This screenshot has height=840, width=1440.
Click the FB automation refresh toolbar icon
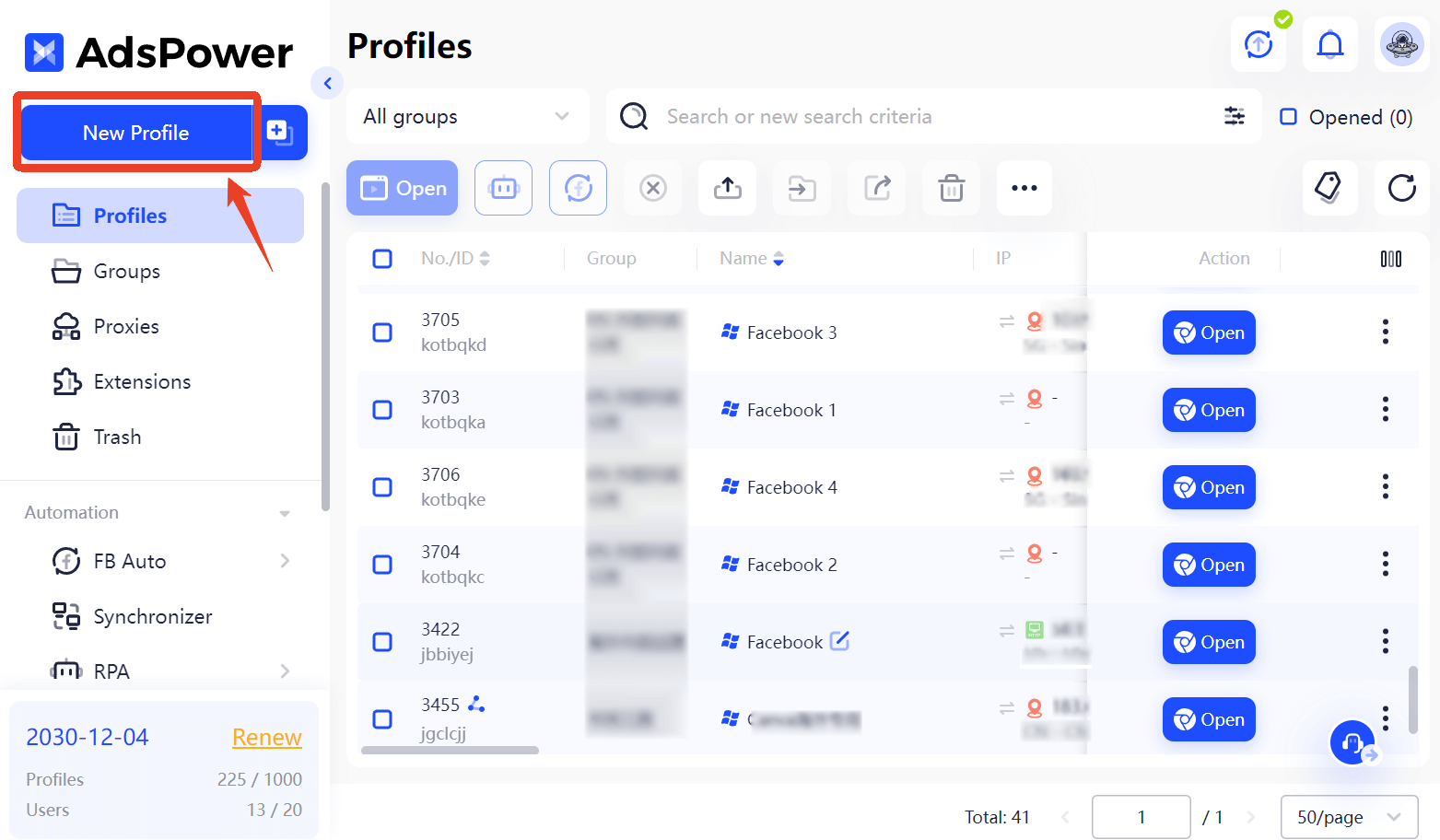click(x=579, y=188)
